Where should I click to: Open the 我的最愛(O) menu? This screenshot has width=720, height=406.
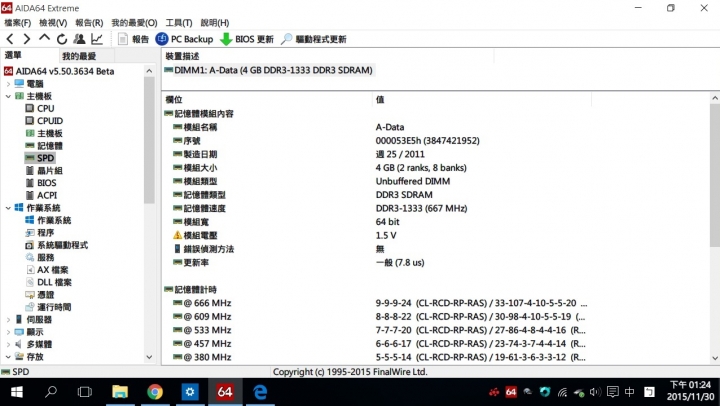point(134,23)
